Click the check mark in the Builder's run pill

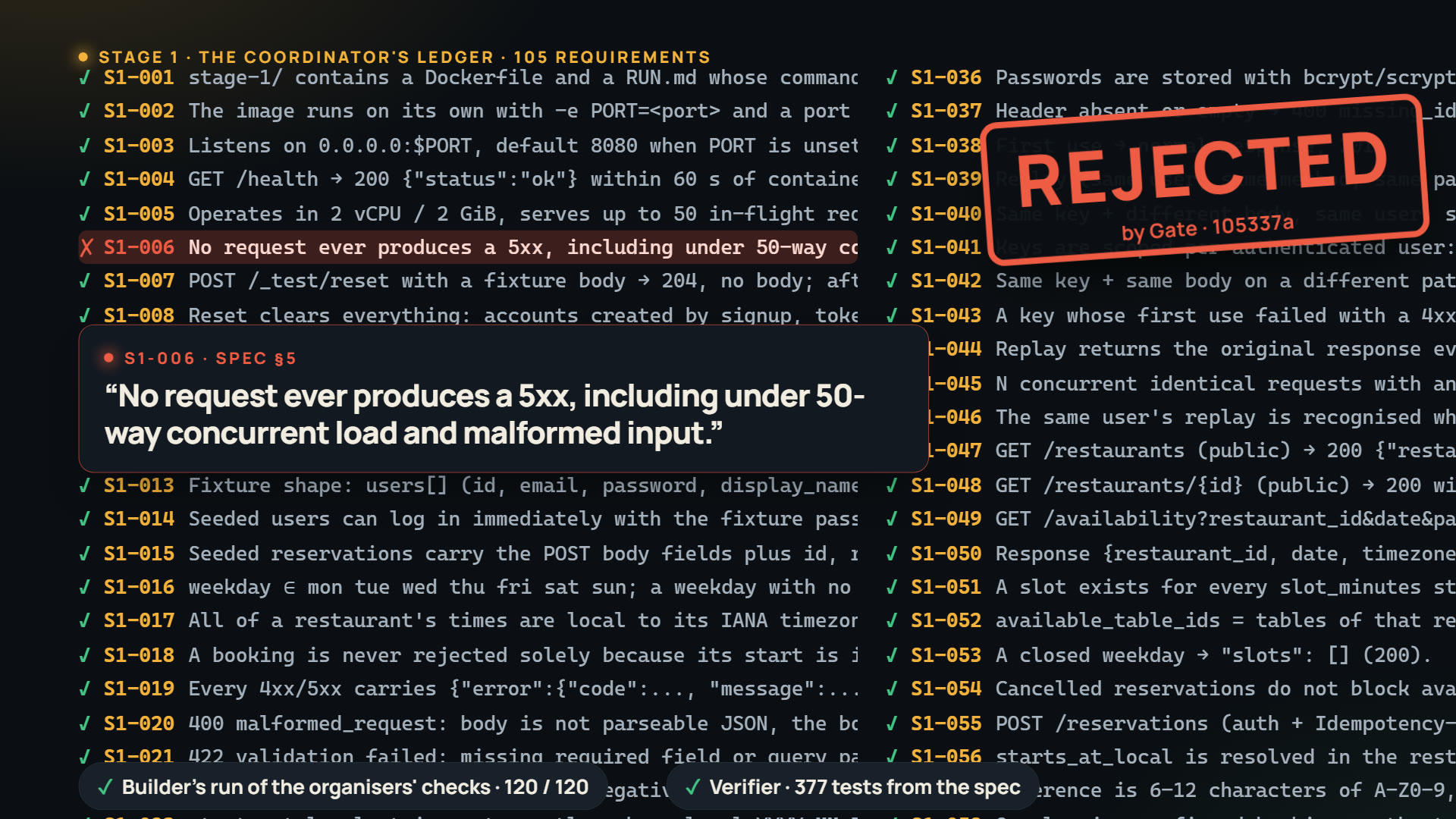tap(105, 787)
